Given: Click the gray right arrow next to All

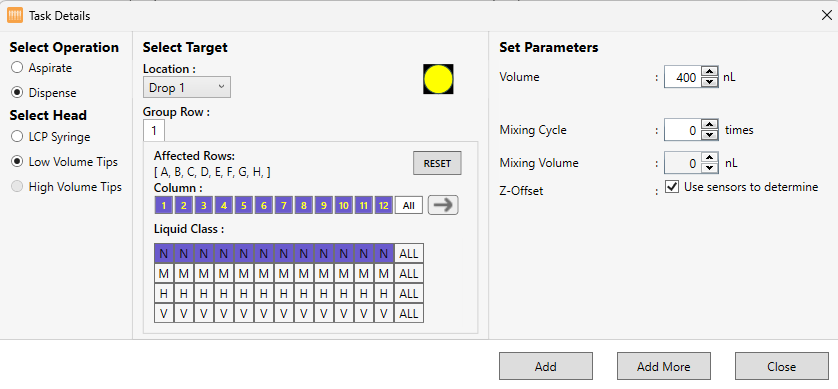Looking at the screenshot, I should pos(443,205).
